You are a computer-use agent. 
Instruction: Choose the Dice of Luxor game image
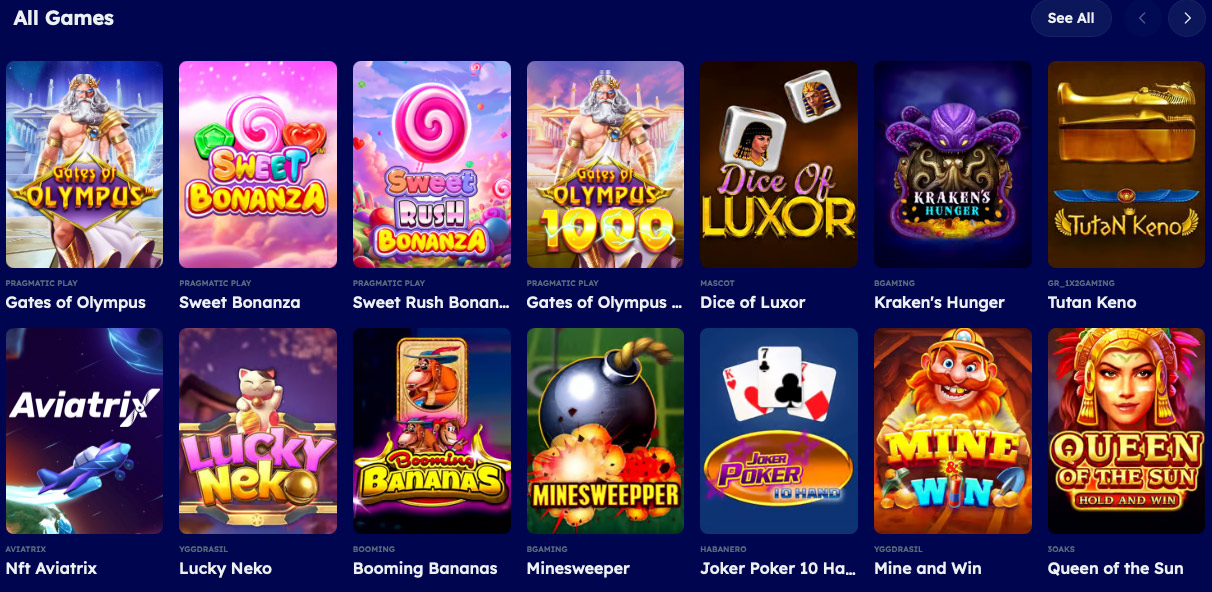pos(779,165)
